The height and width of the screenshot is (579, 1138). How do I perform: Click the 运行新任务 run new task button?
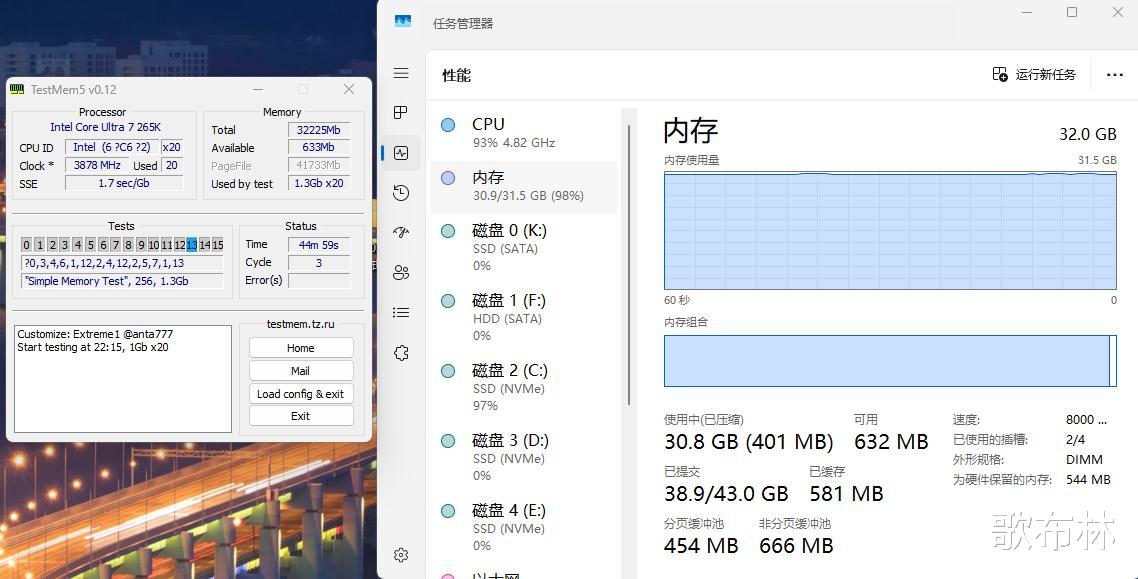1034,74
